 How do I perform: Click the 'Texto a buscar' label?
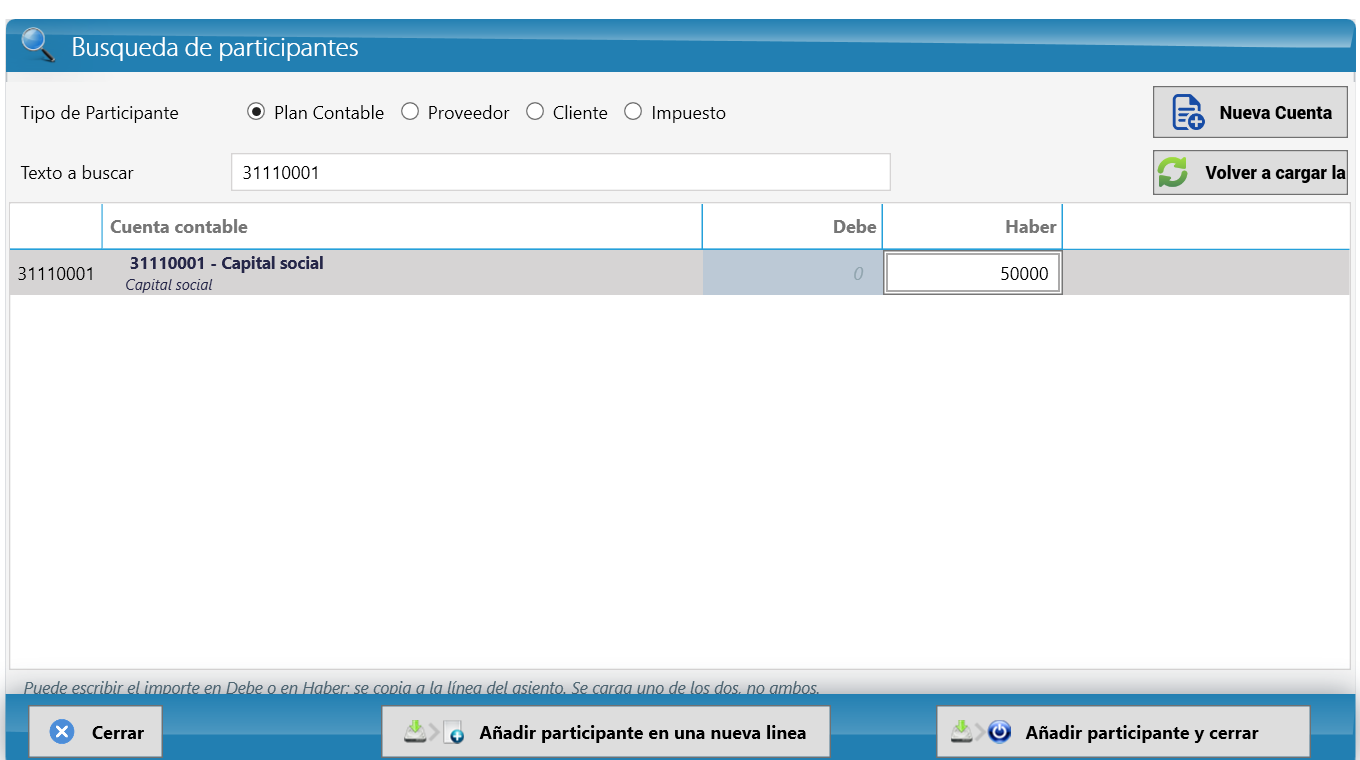point(77,173)
